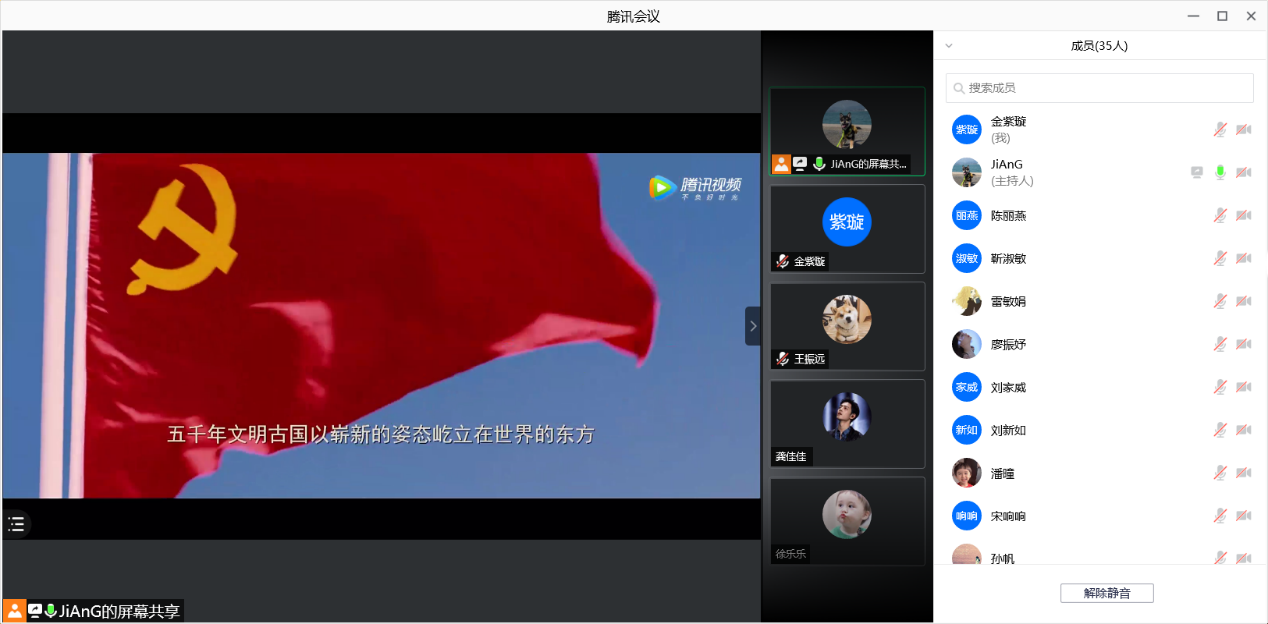Toggle the microphone in 宋响响's row
This screenshot has height=624, width=1268.
tap(1220, 516)
